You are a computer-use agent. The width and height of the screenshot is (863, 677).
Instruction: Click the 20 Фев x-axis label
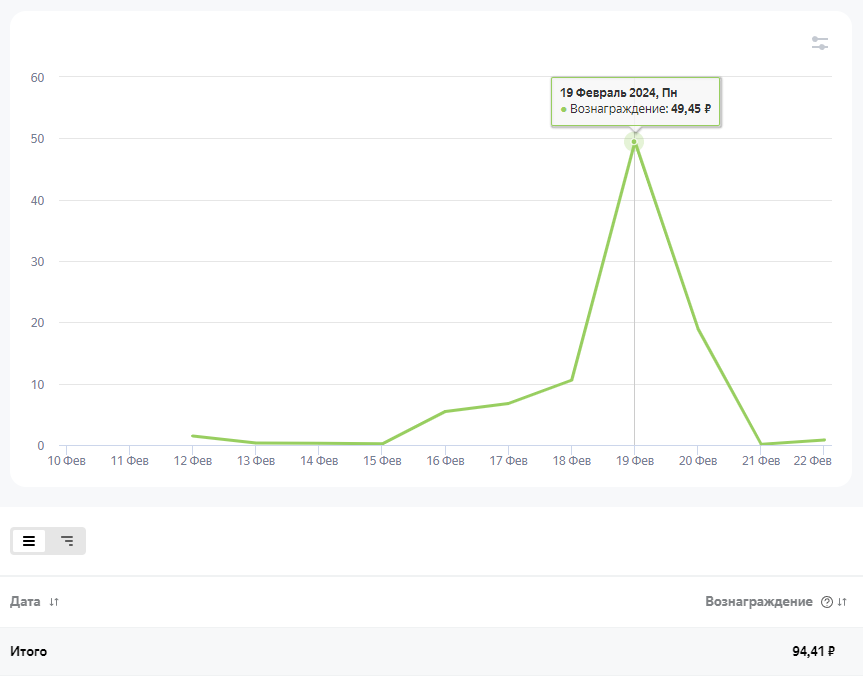coord(698,461)
